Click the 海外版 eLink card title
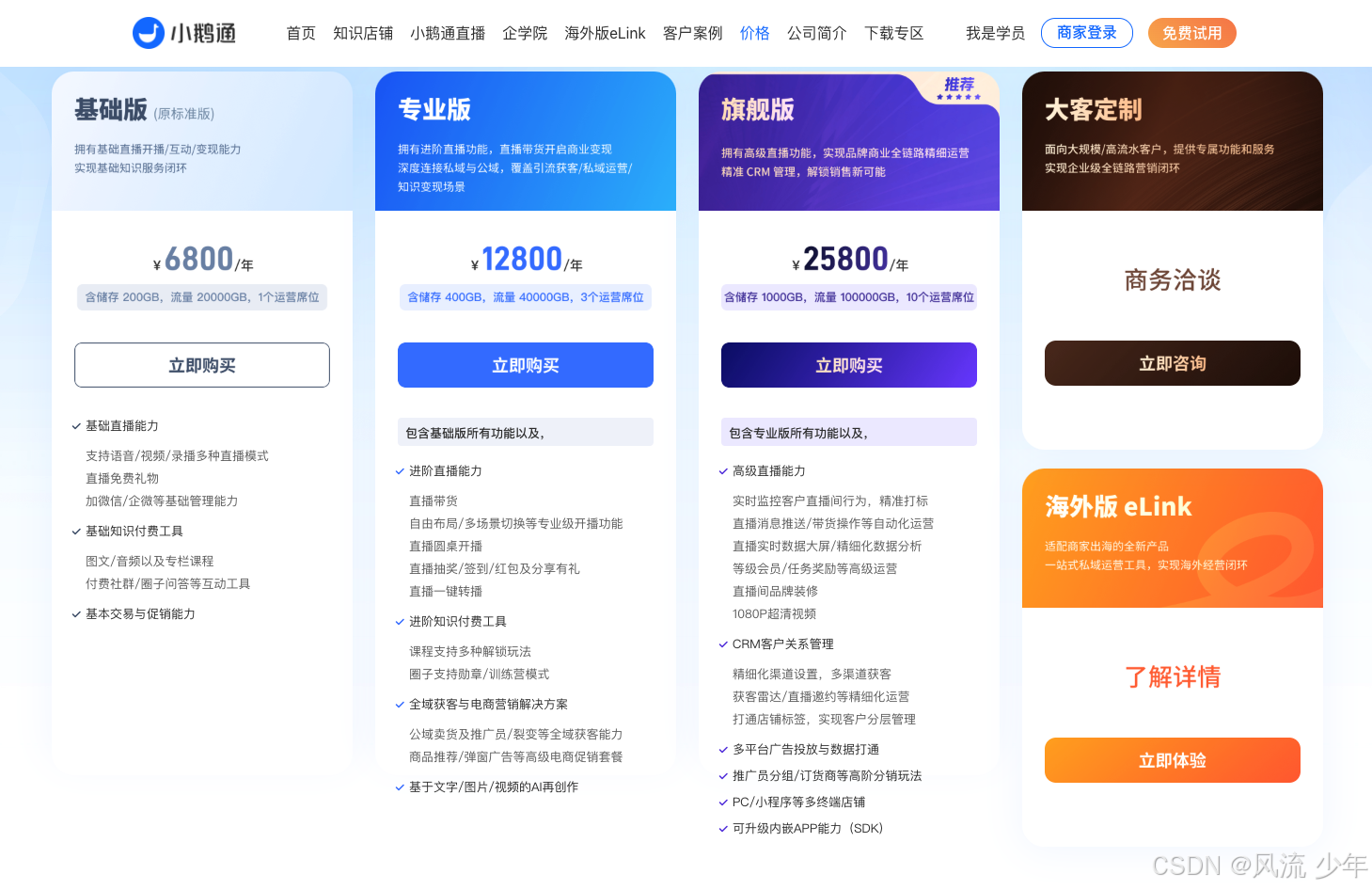The width and height of the screenshot is (1372, 890). point(1118,507)
